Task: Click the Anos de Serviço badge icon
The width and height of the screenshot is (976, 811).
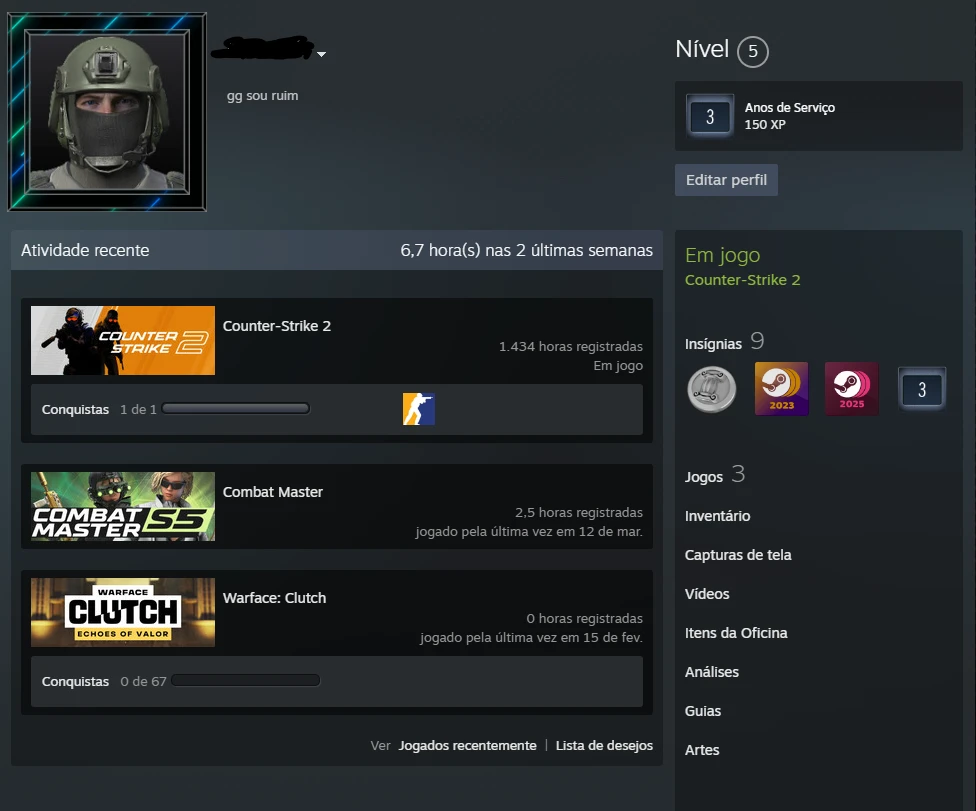Action: pos(710,116)
